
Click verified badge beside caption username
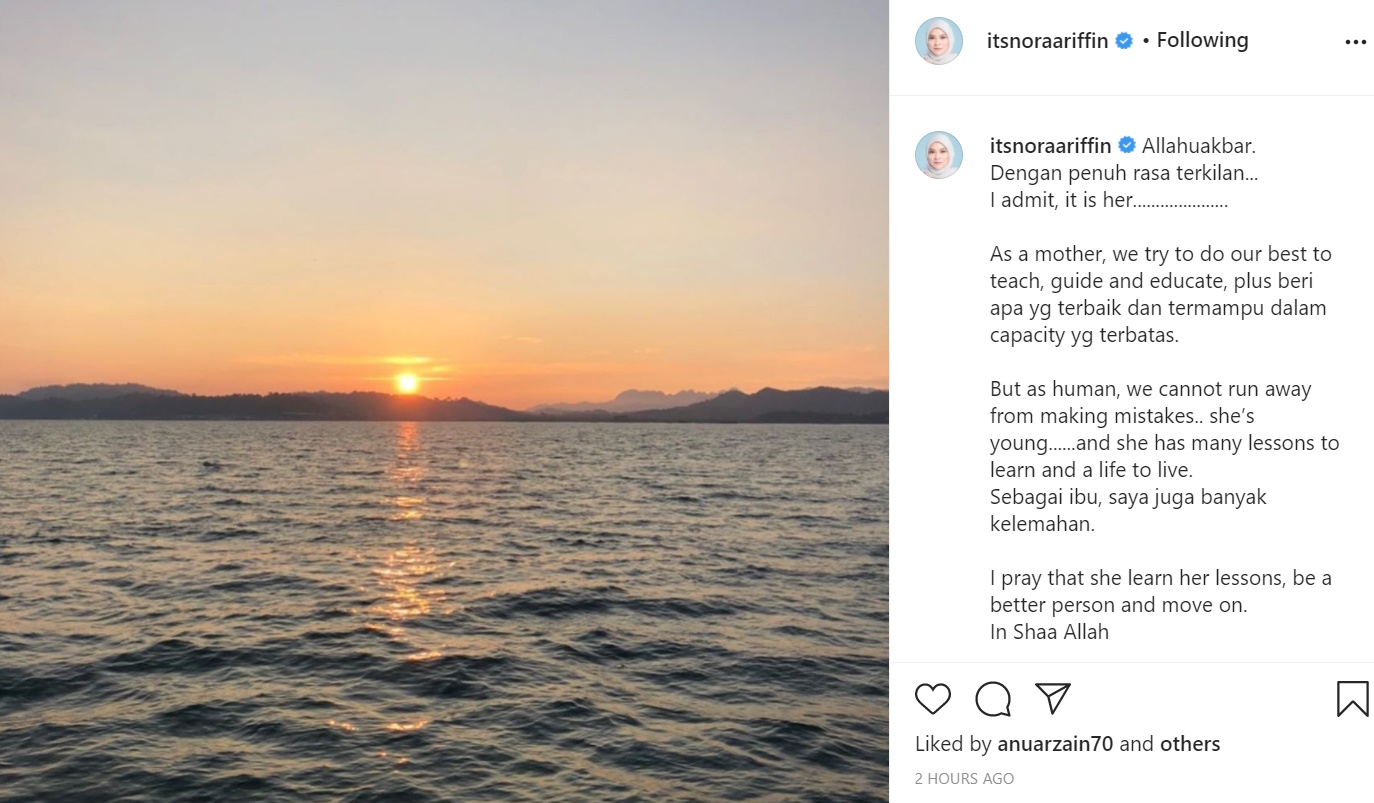(1127, 145)
